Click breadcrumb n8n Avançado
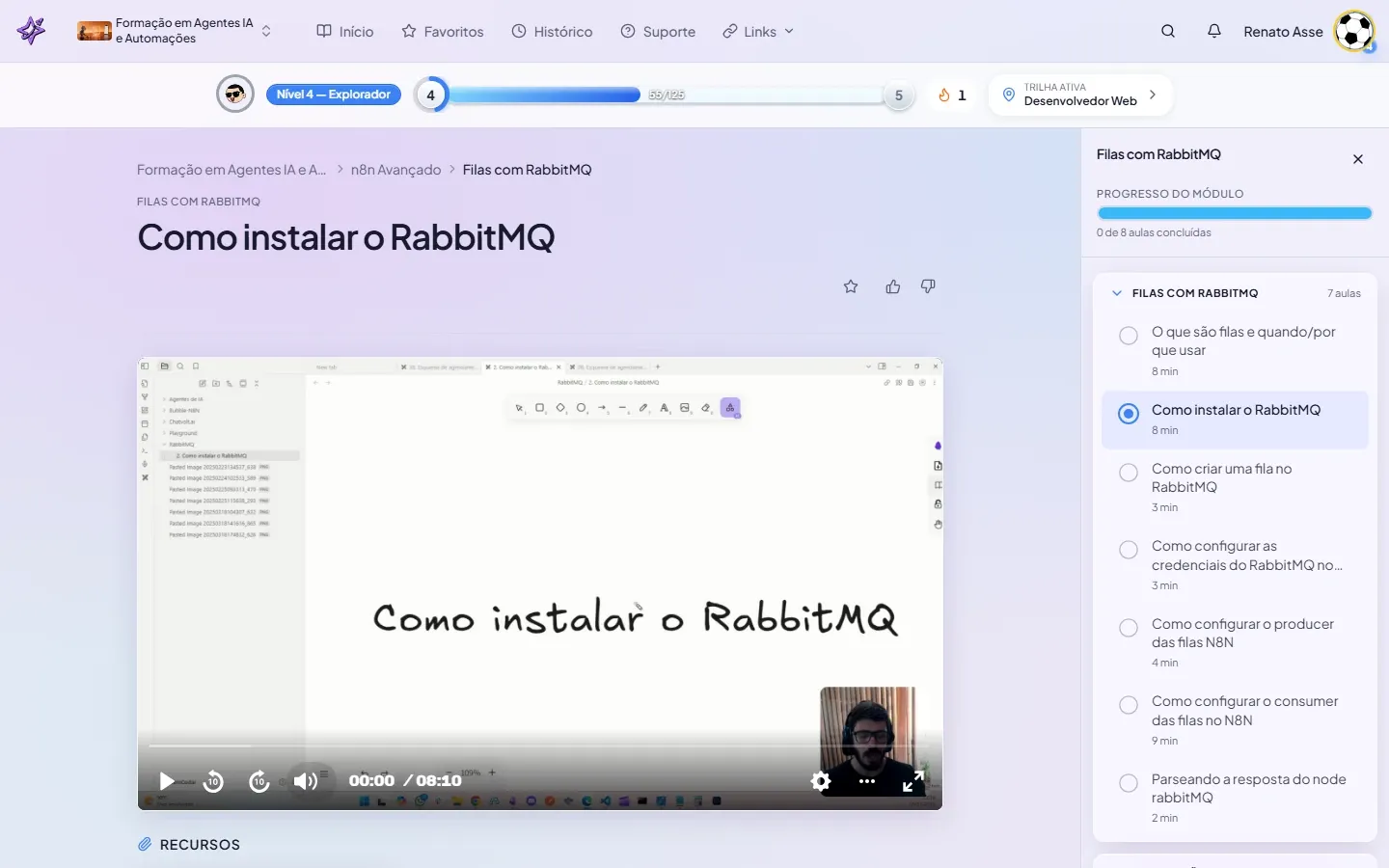The height and width of the screenshot is (868, 1389). (x=395, y=170)
